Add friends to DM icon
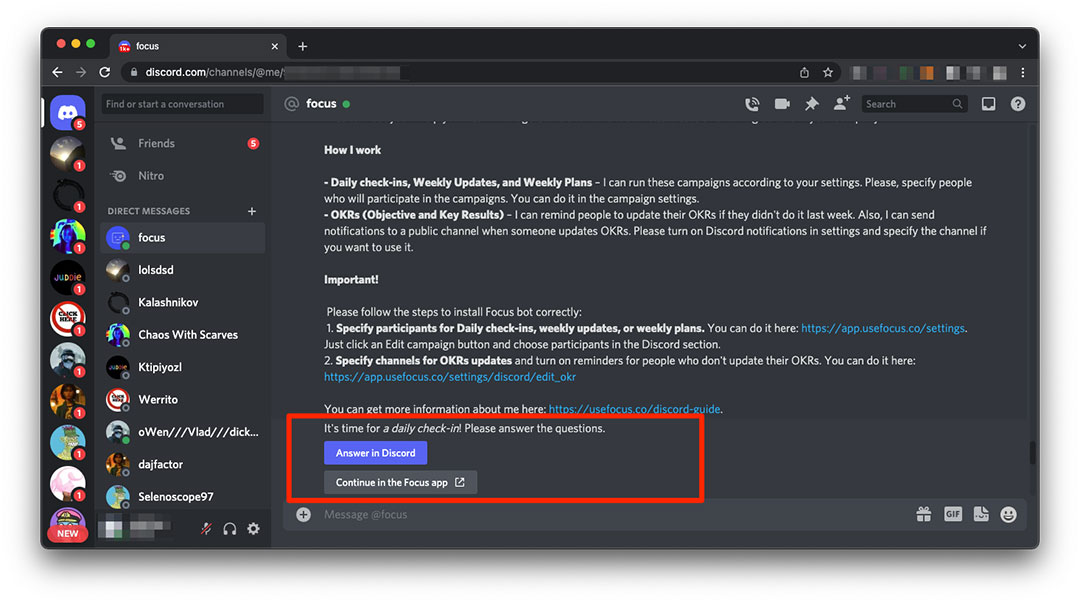This screenshot has width=1080, height=603. click(842, 103)
